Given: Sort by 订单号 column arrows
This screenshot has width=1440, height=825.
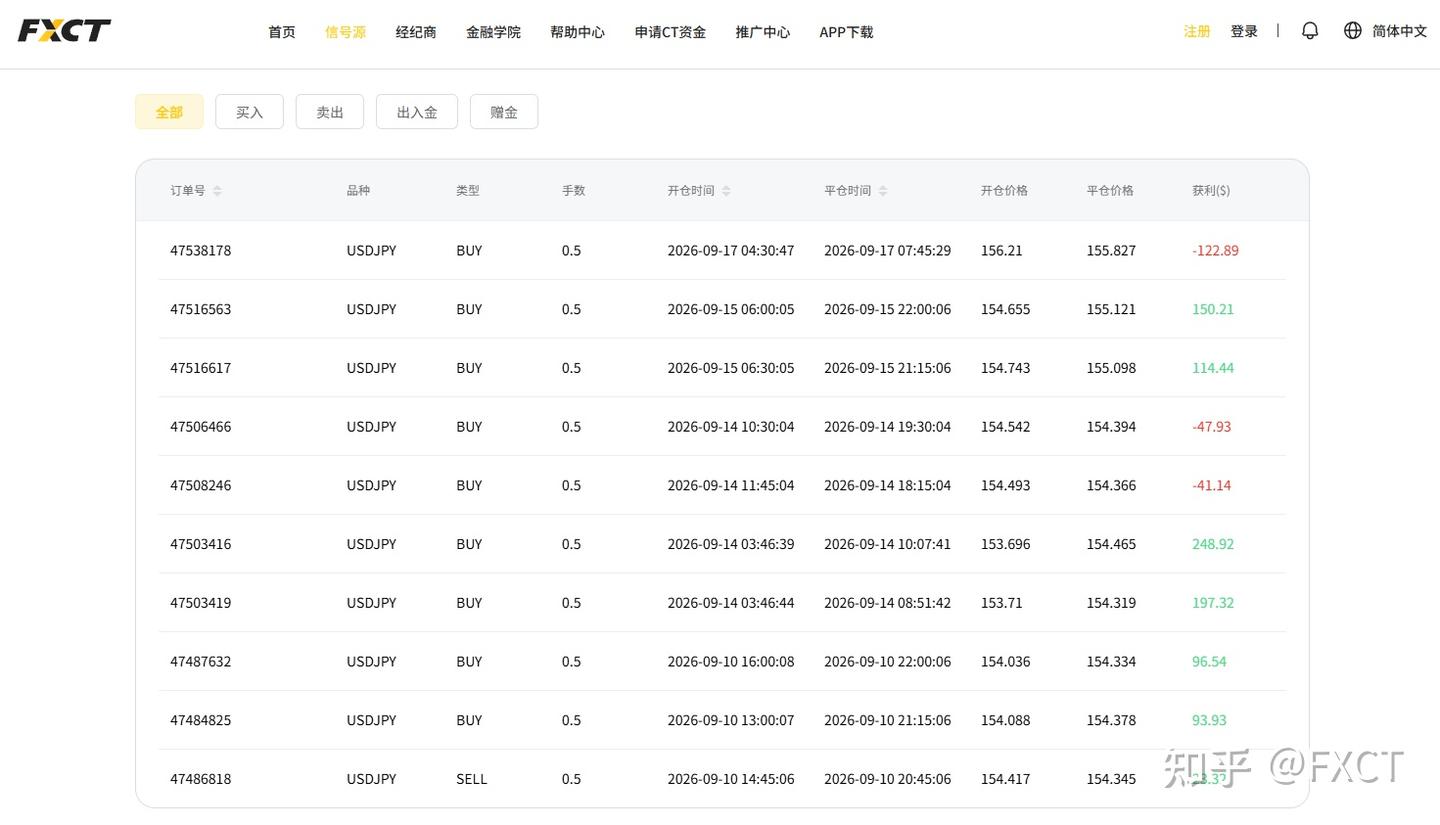Looking at the screenshot, I should pyautogui.click(x=217, y=191).
